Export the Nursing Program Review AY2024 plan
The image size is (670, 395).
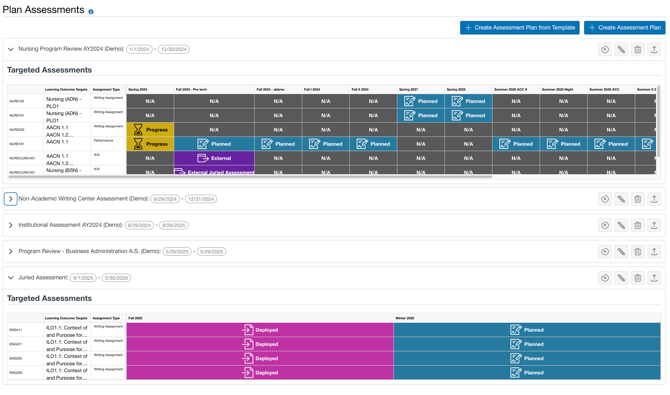[x=654, y=50]
